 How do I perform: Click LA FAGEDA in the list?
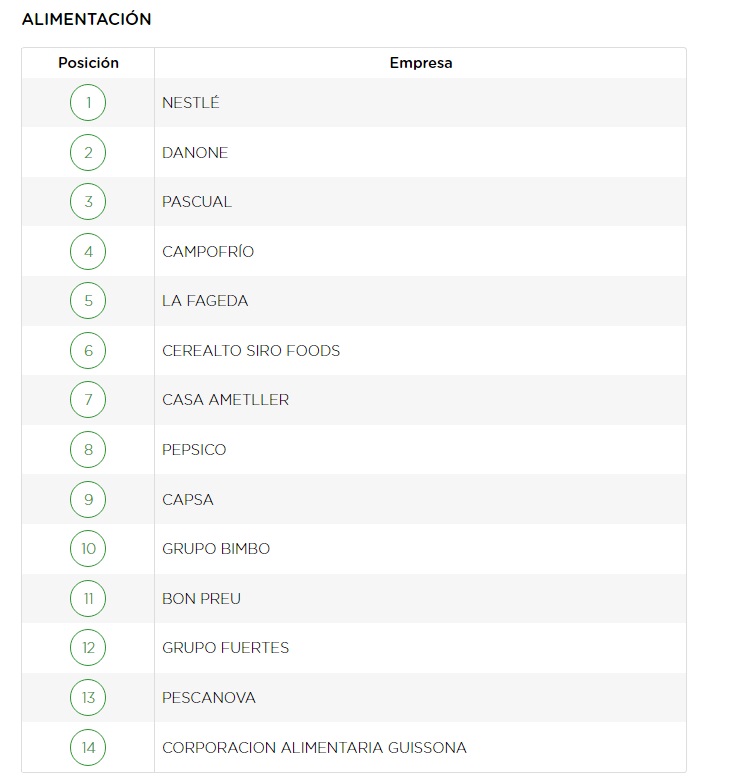click(205, 301)
